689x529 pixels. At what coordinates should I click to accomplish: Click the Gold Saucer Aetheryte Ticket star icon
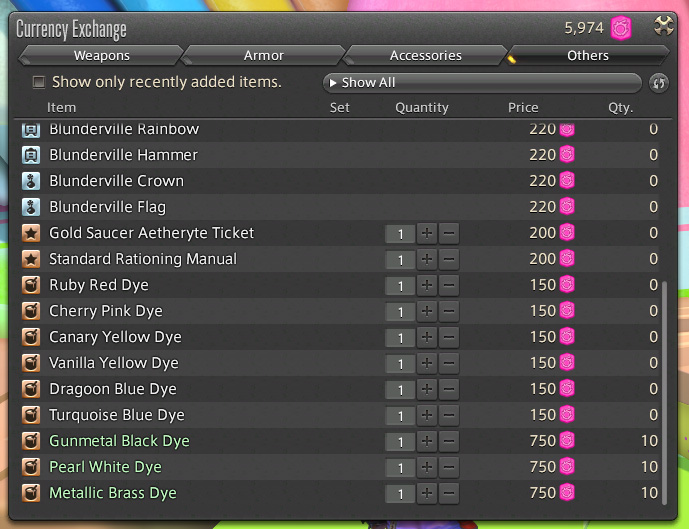(31, 233)
